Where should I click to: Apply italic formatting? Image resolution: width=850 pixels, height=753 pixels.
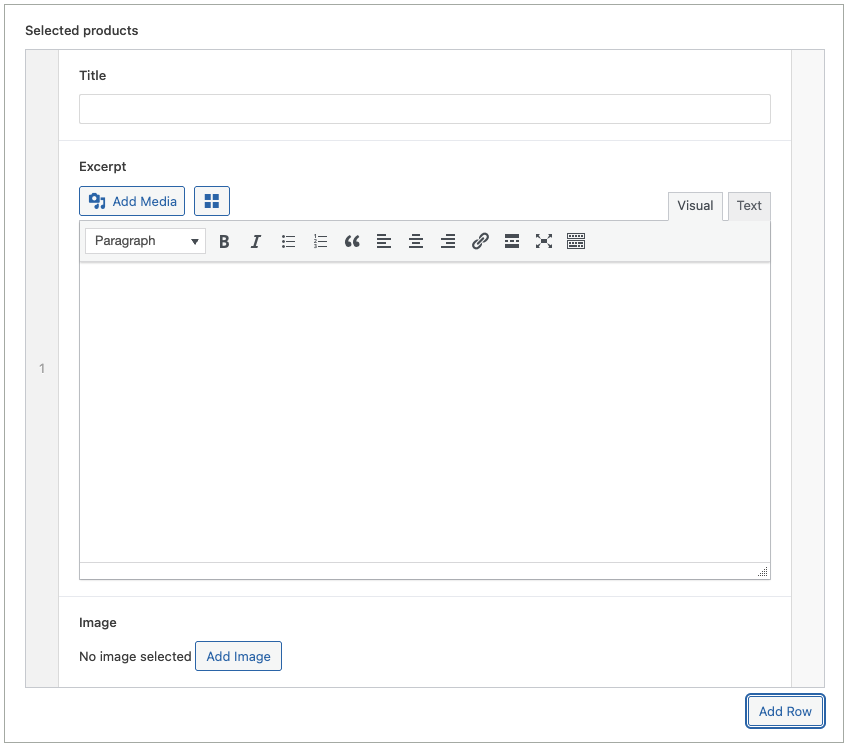tap(256, 241)
